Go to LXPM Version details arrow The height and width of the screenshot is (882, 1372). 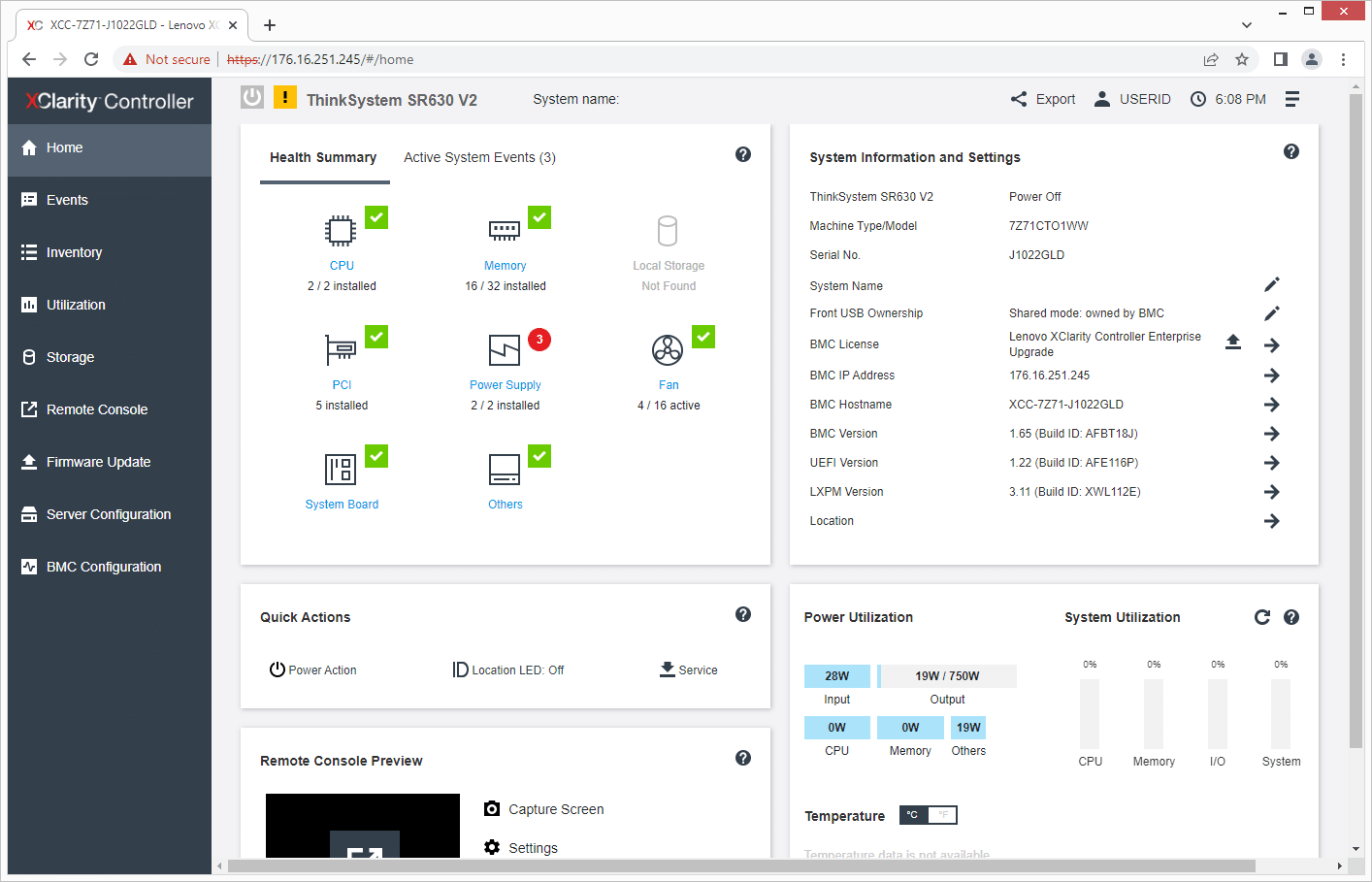click(x=1272, y=492)
